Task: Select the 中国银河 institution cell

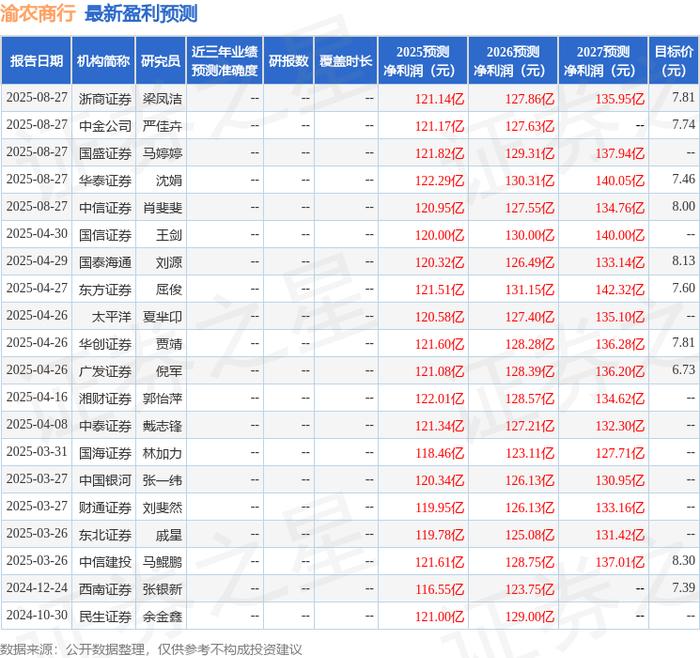Action: (x=105, y=480)
